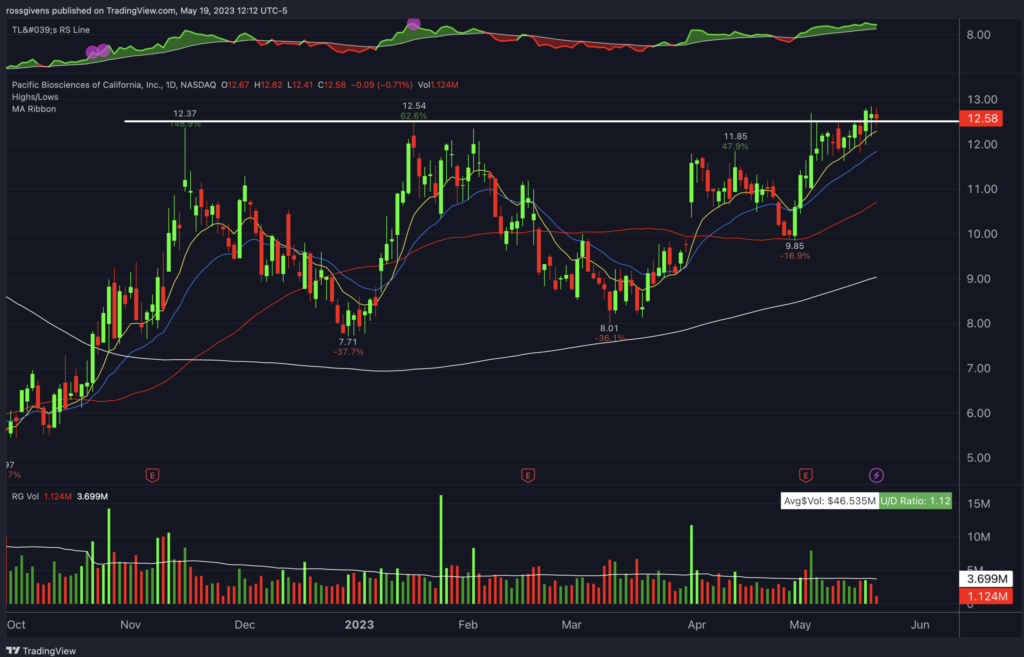
Task: Click the Dec label on time axis
Action: pos(245,625)
